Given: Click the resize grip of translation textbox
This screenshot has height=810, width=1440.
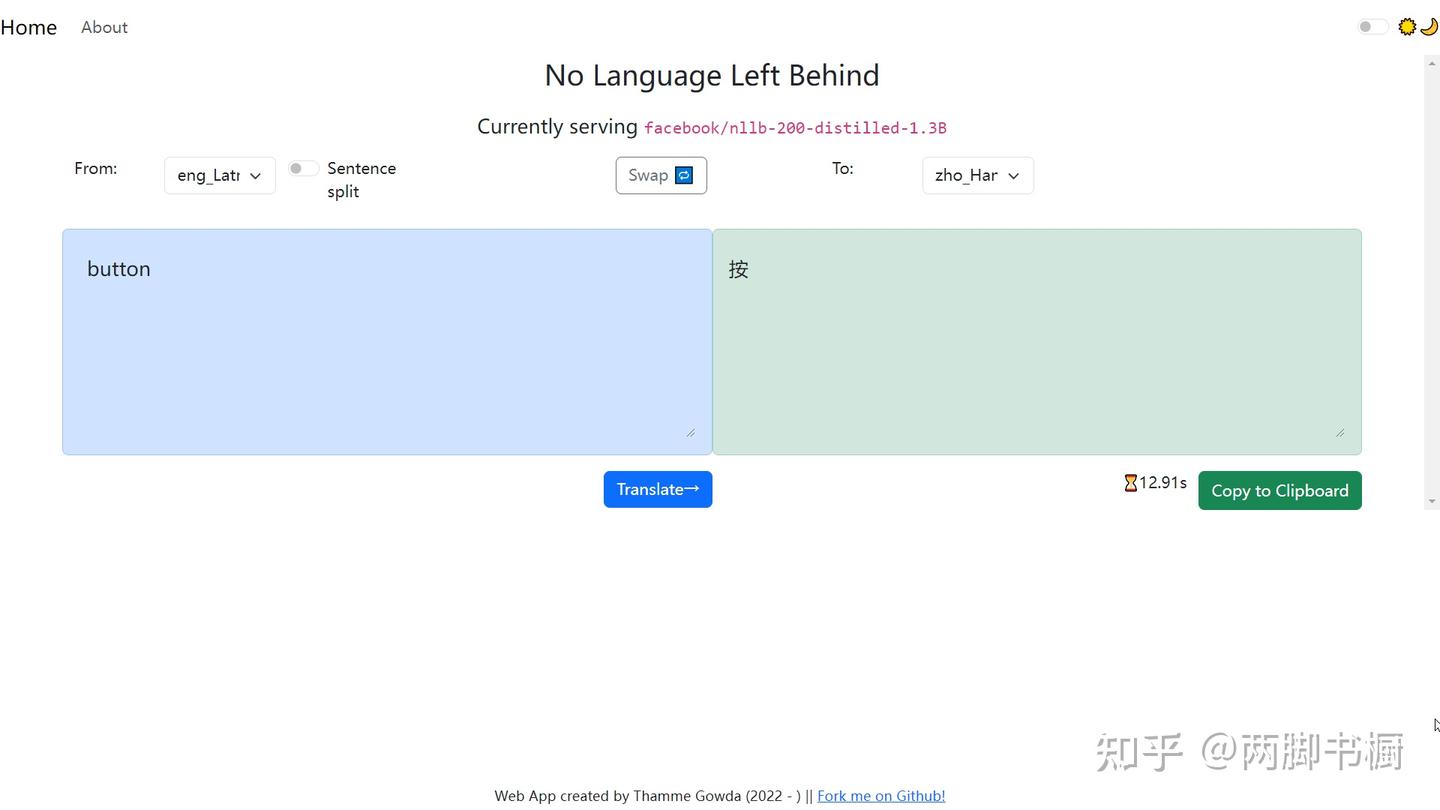Looking at the screenshot, I should point(1340,433).
